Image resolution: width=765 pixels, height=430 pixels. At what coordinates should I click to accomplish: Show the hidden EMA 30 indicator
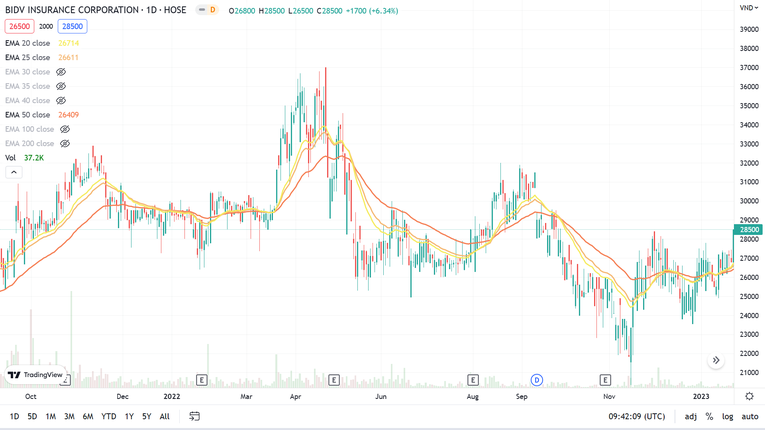[61, 72]
